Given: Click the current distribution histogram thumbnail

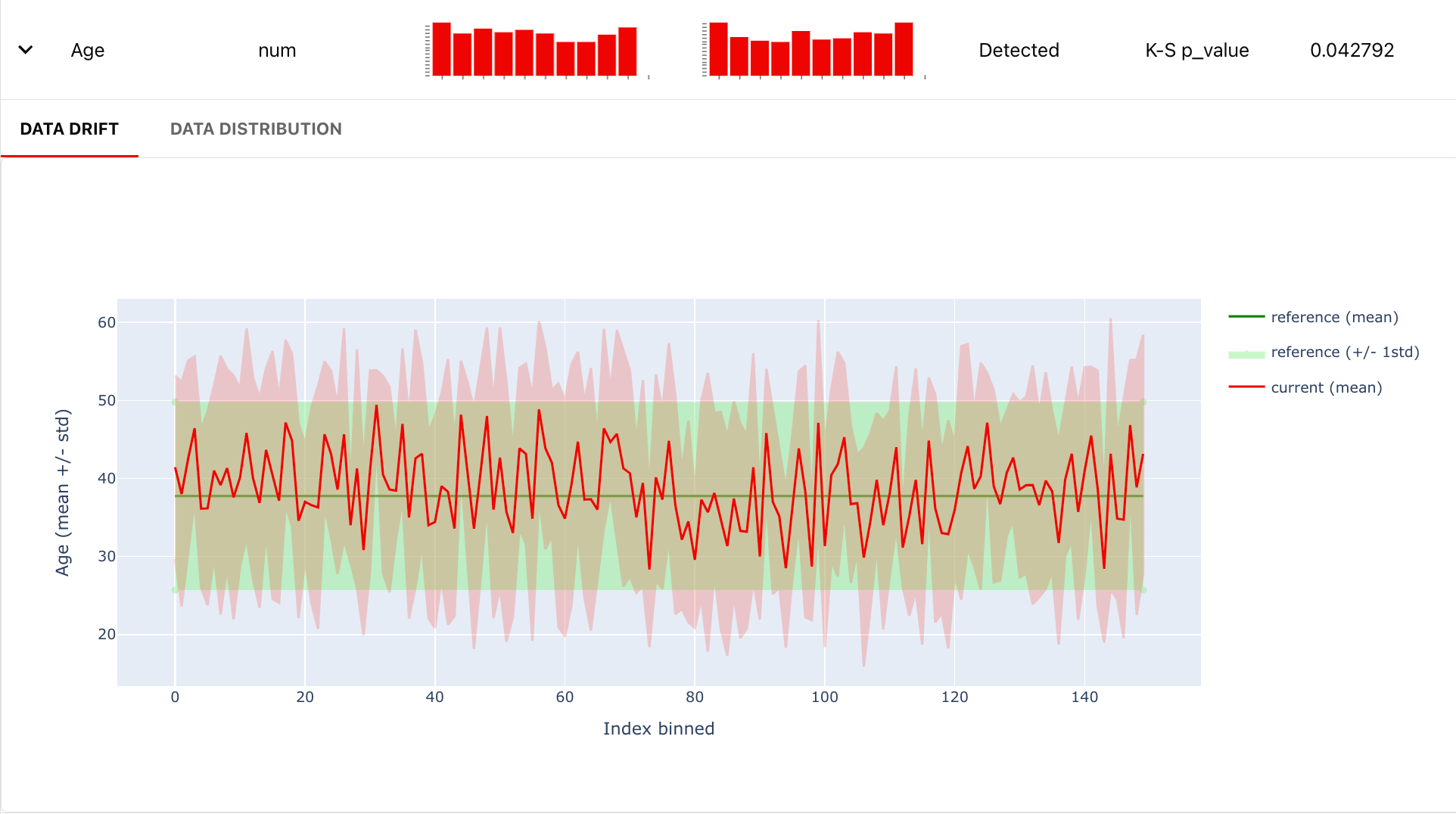Looking at the screenshot, I should pyautogui.click(x=814, y=50).
